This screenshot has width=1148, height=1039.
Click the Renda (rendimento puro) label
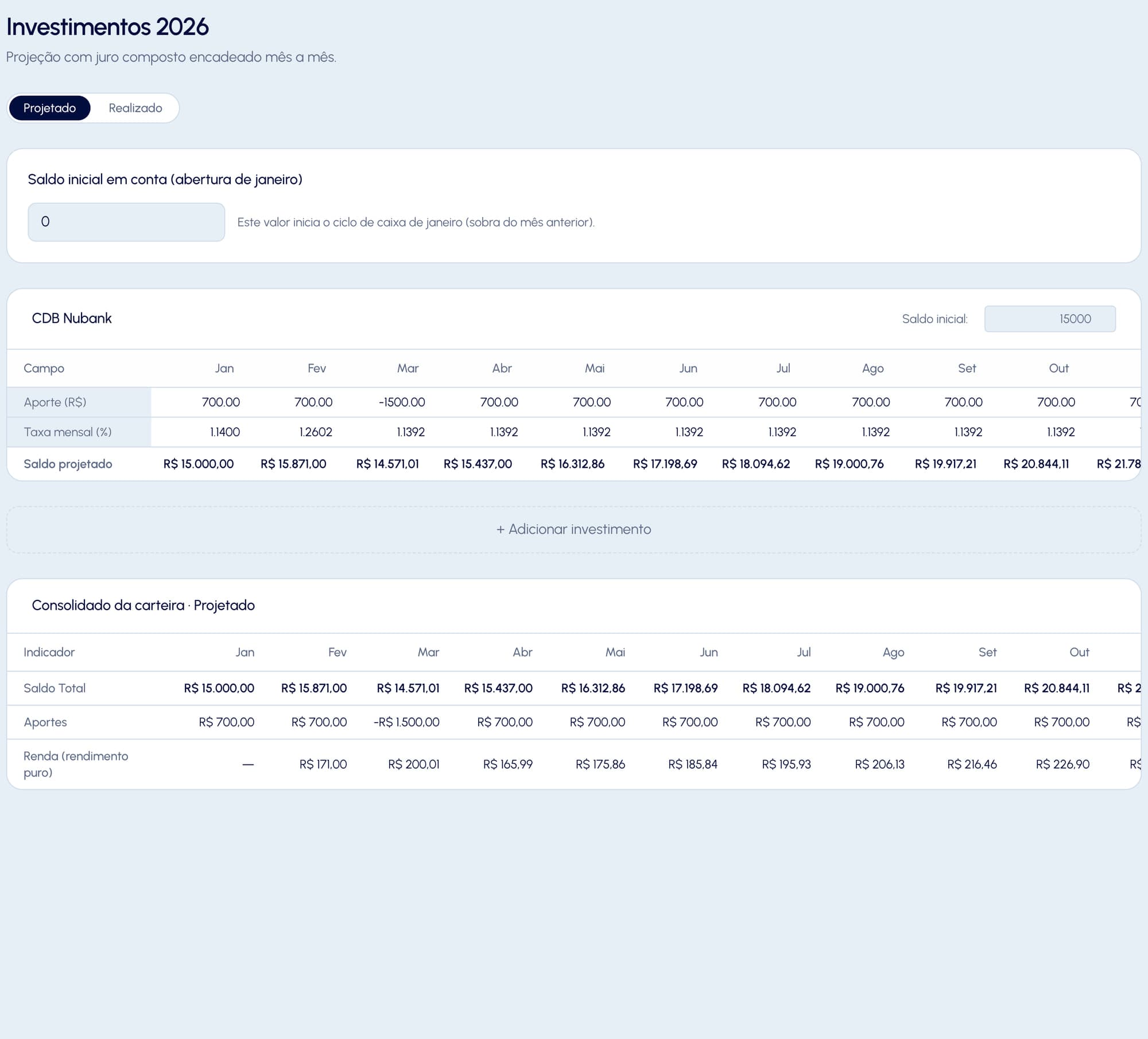76,764
